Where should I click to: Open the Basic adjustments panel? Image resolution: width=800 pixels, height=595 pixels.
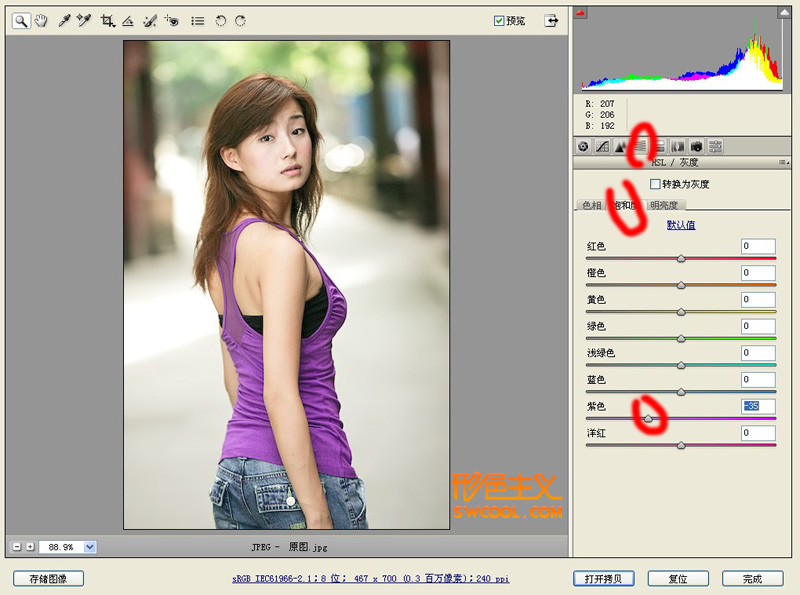(583, 147)
